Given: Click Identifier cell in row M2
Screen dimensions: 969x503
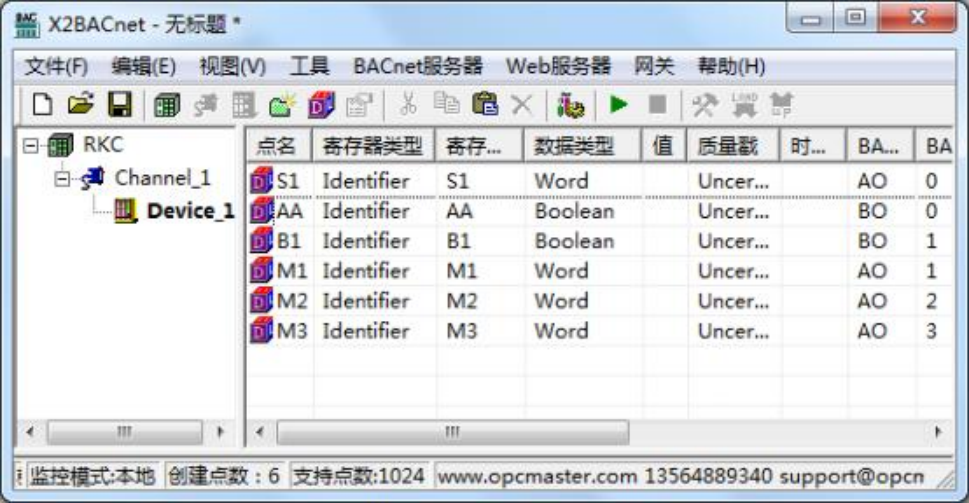Looking at the screenshot, I should pyautogui.click(x=366, y=301).
